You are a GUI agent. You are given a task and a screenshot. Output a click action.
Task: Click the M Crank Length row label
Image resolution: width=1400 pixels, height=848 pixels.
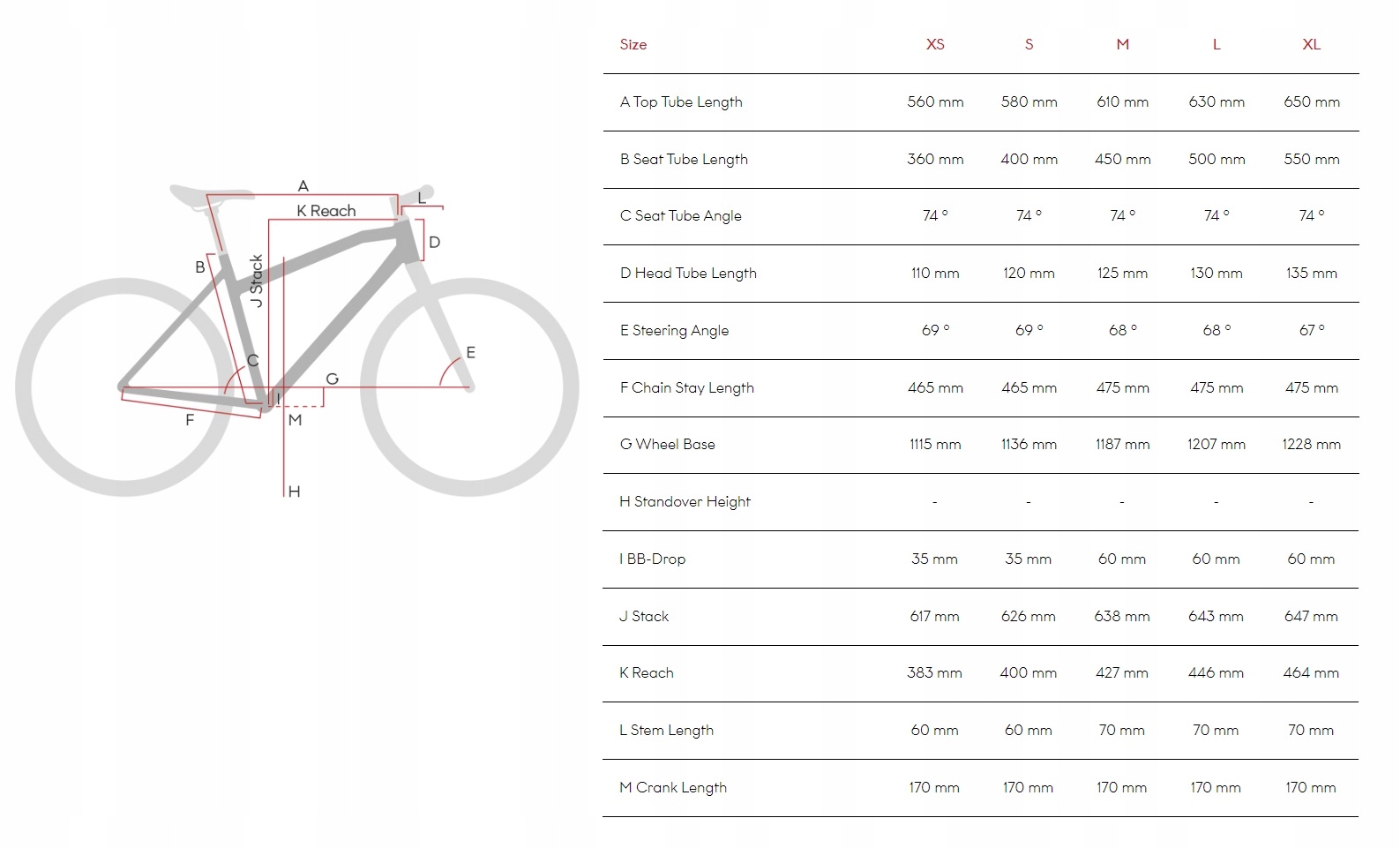pos(673,787)
